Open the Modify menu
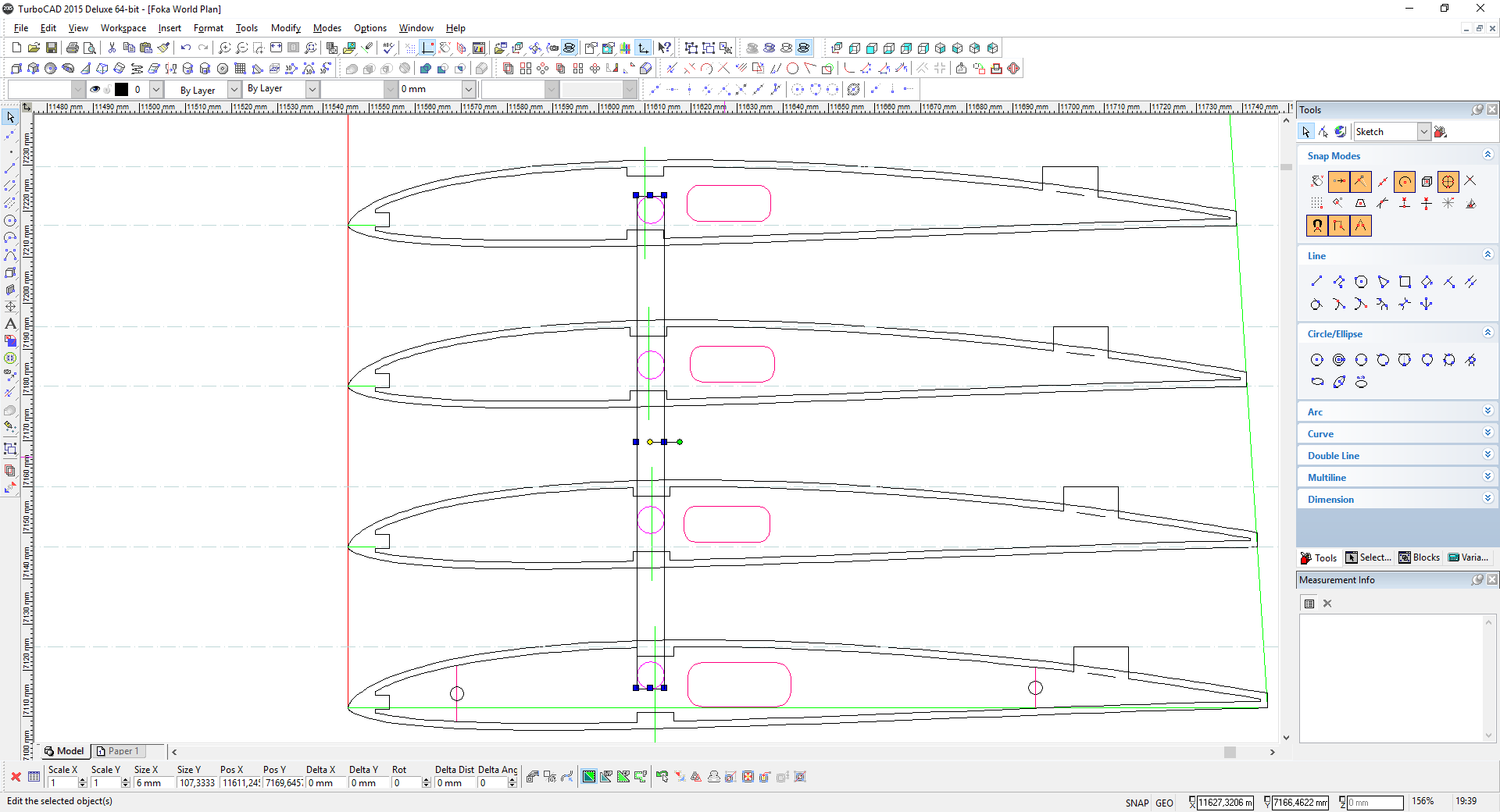The height and width of the screenshot is (812, 1500). coord(285,28)
